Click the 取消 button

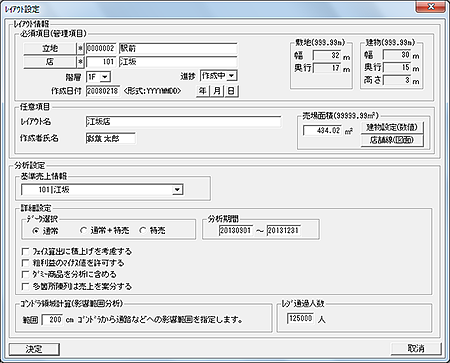pyautogui.click(x=416, y=349)
